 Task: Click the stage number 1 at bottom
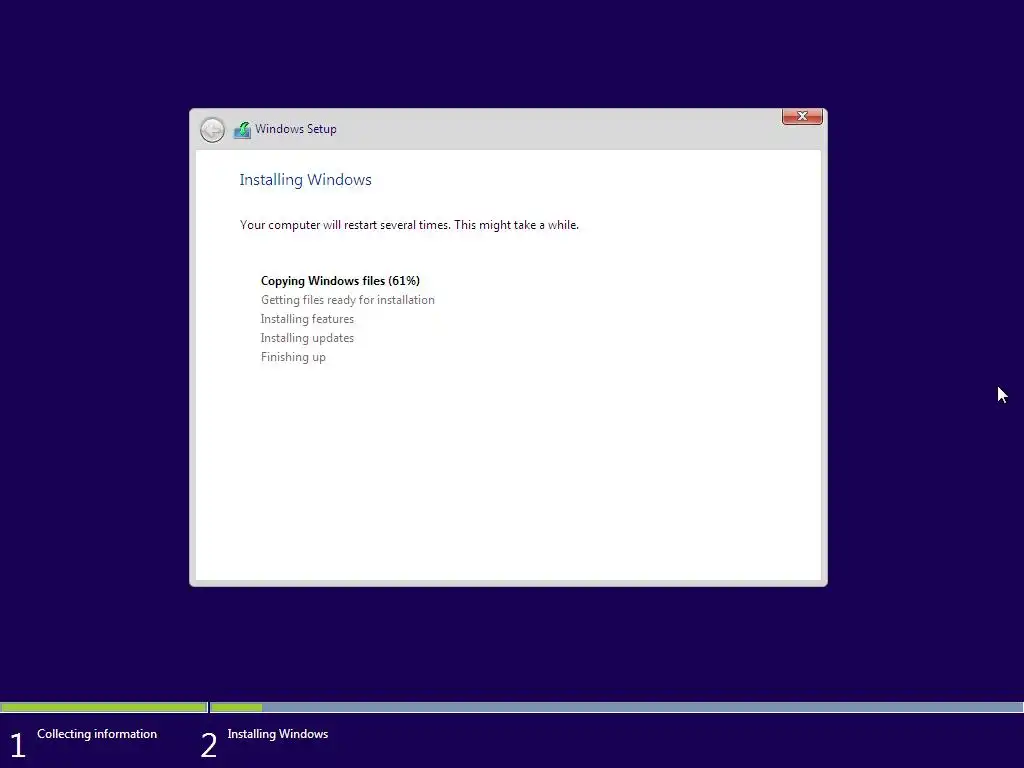click(x=18, y=746)
